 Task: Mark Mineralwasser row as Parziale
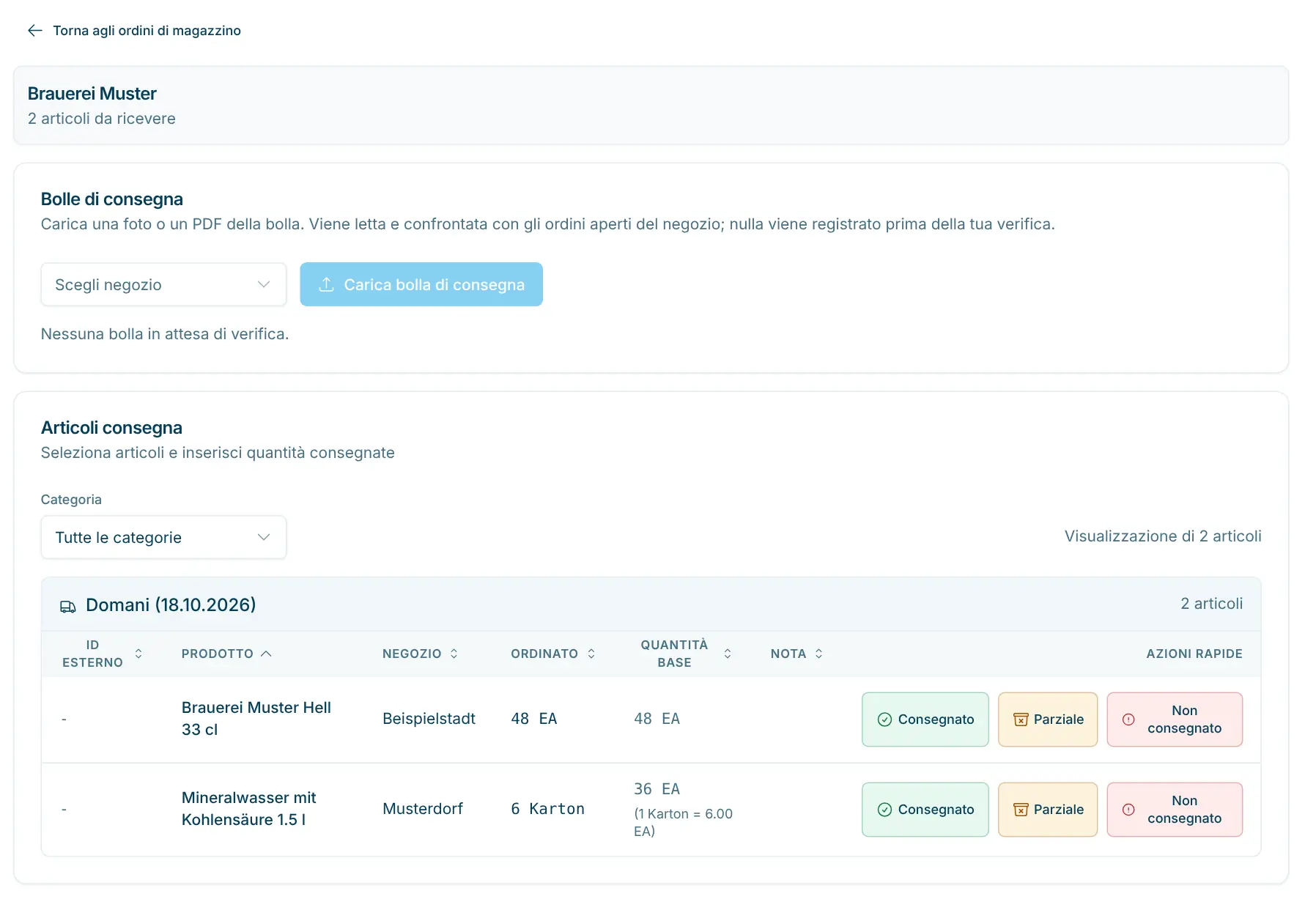[1048, 810]
